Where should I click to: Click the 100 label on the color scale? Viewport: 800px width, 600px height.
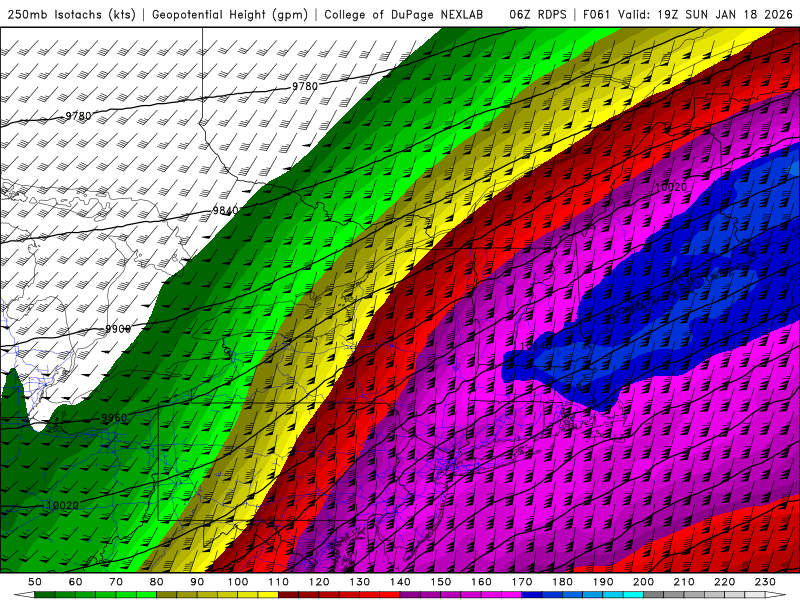click(238, 582)
